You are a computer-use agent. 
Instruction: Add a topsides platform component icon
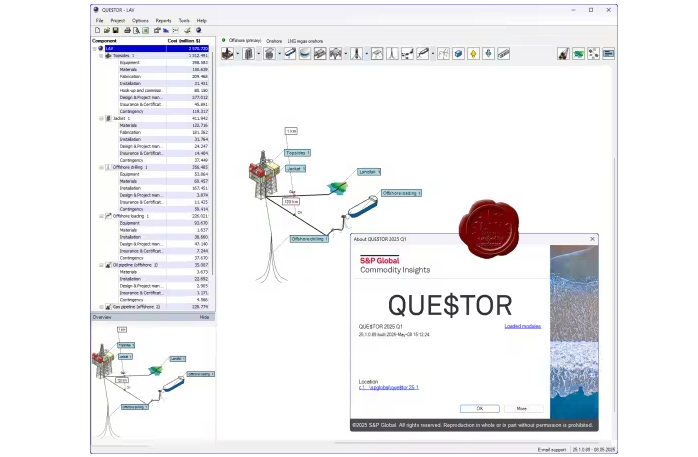tap(227, 54)
